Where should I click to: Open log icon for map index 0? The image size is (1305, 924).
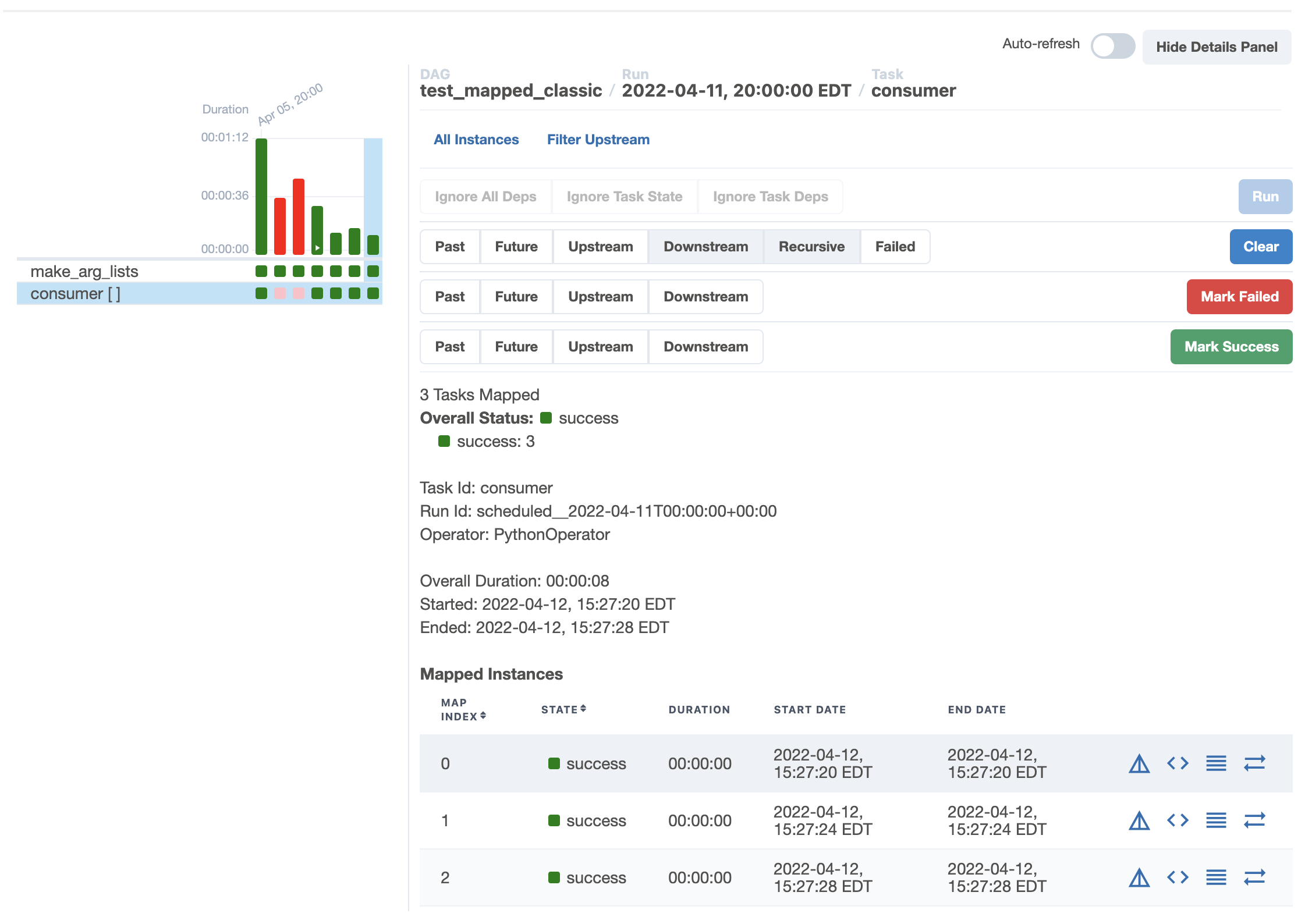coord(1216,763)
